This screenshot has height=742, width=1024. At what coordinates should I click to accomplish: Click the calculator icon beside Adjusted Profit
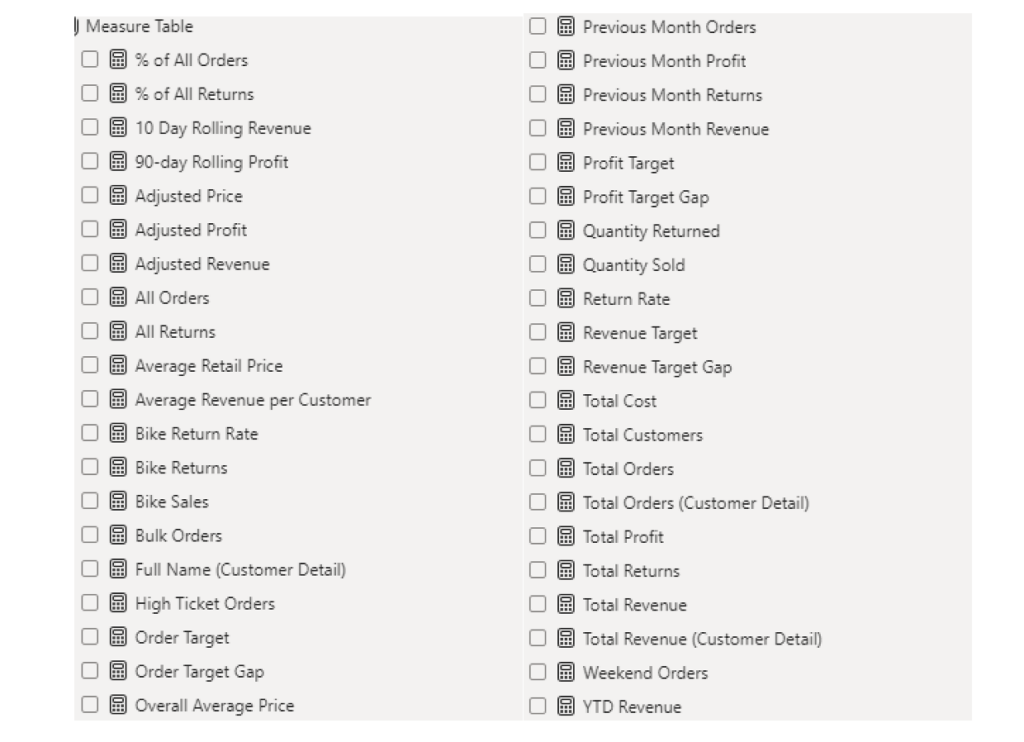point(117,230)
